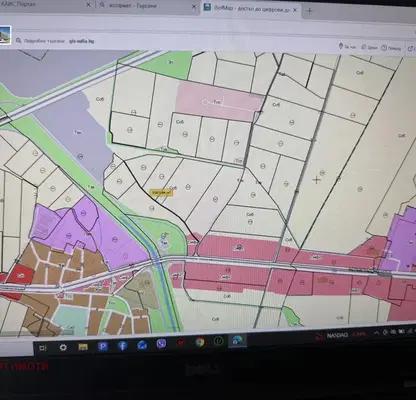The height and width of the screenshot is (400, 416).
Task: Open the Помощ help button
Action: coord(391,48)
